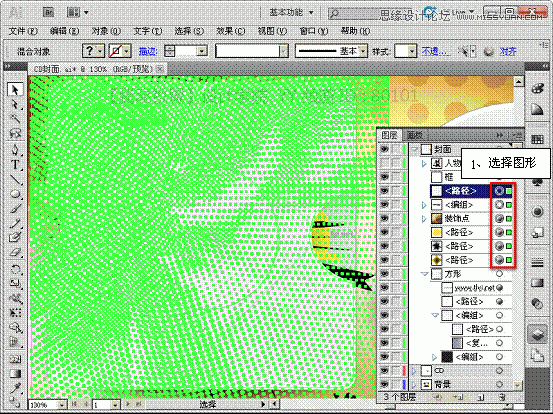Toggle visibility of the CD layer
Screen dimensions: 553x414
point(384,371)
